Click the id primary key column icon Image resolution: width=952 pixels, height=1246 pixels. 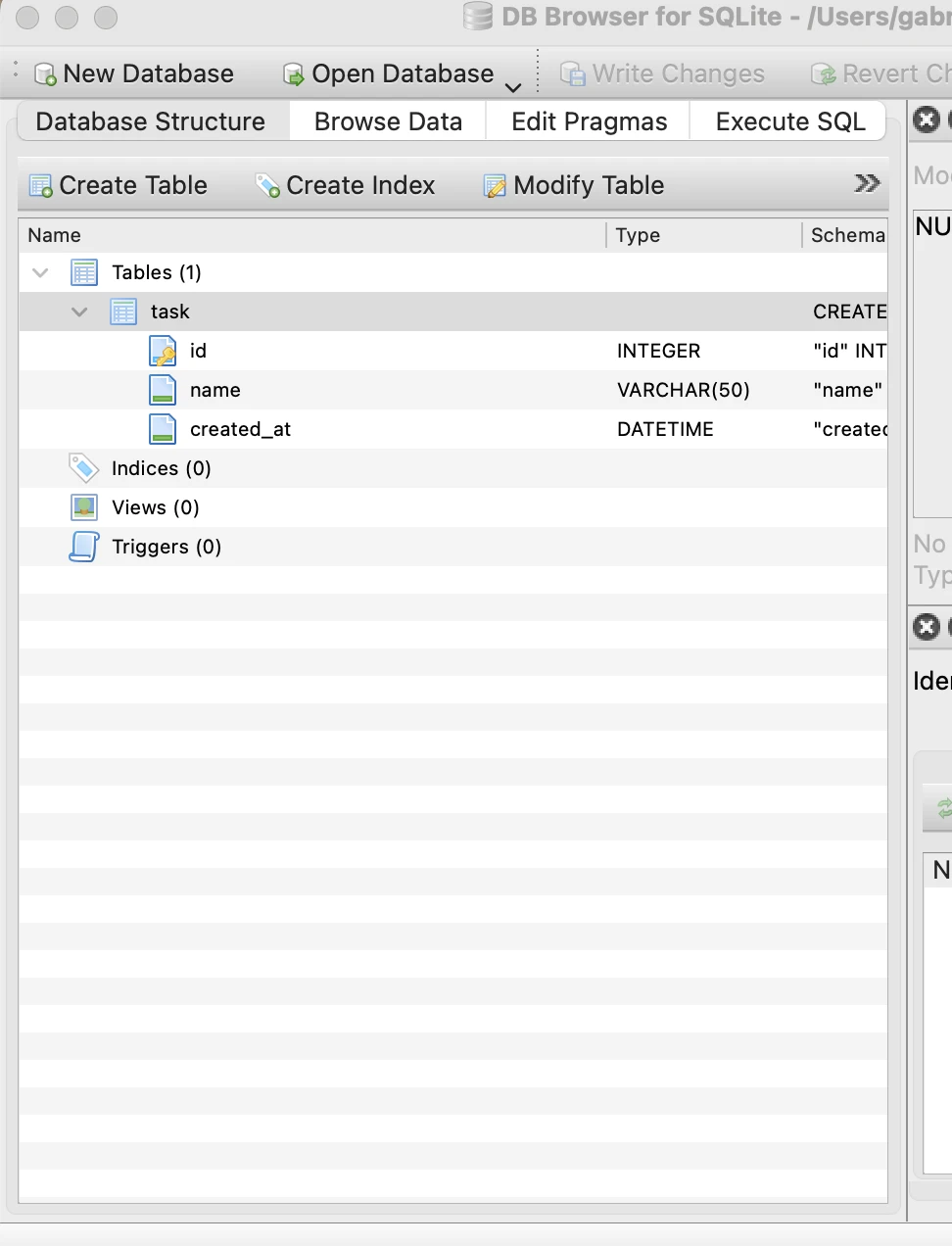(163, 351)
